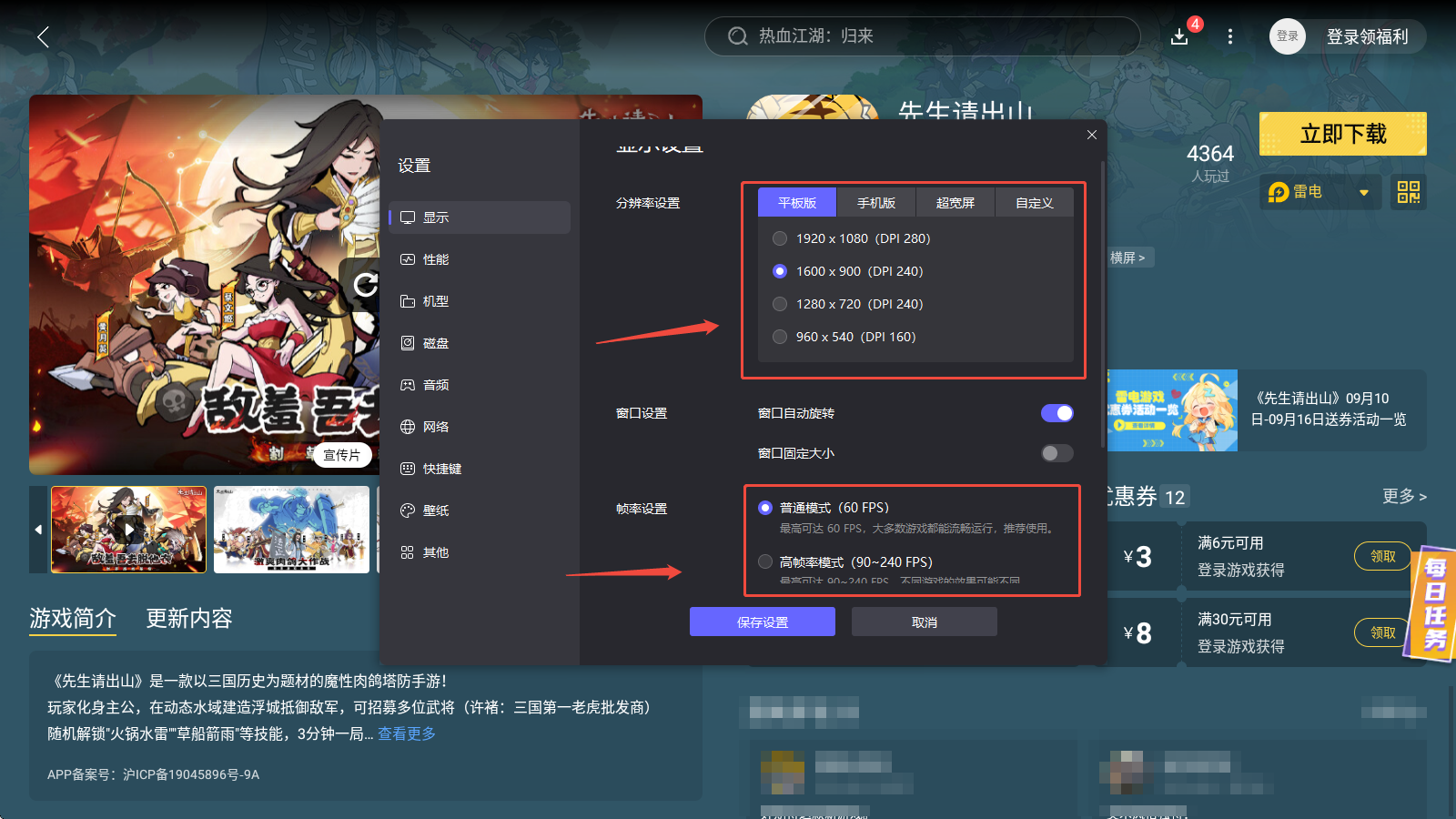Open 壁纸 settings category
Image resolution: width=1456 pixels, height=819 pixels.
[480, 511]
